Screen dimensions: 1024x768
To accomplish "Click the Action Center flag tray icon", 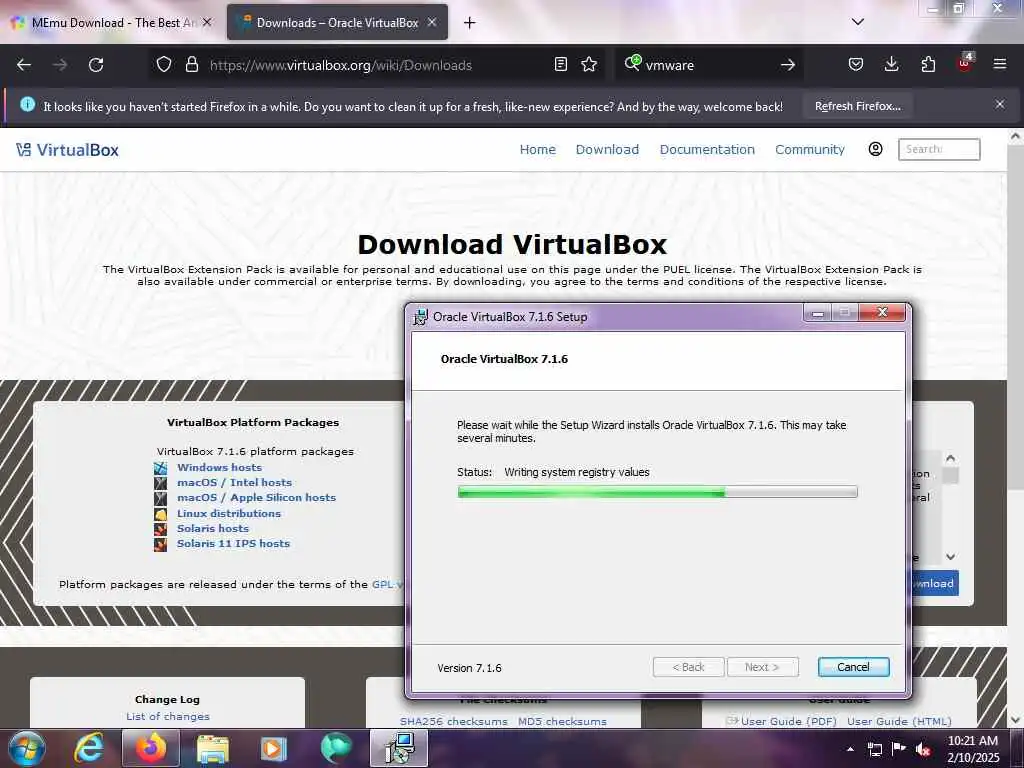I will tap(899, 749).
